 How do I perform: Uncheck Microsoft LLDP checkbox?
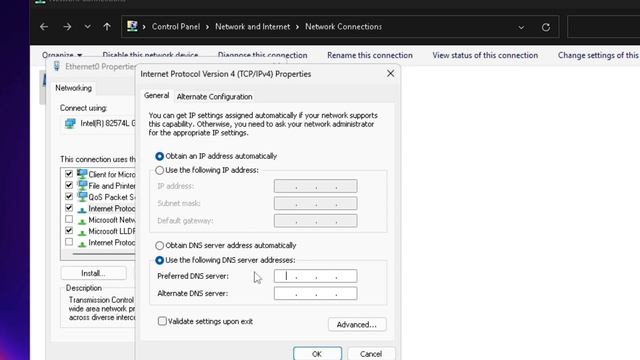tap(69, 231)
